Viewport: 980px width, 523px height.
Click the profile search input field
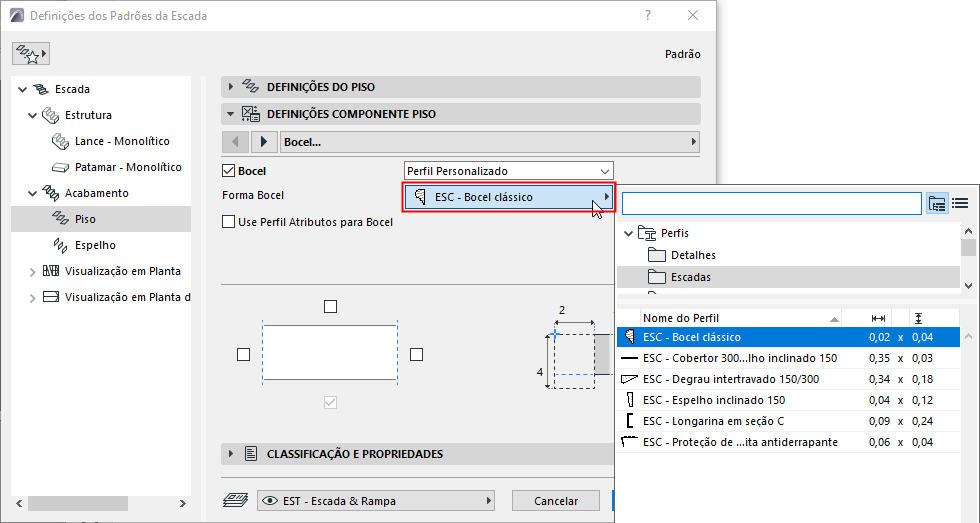point(770,204)
